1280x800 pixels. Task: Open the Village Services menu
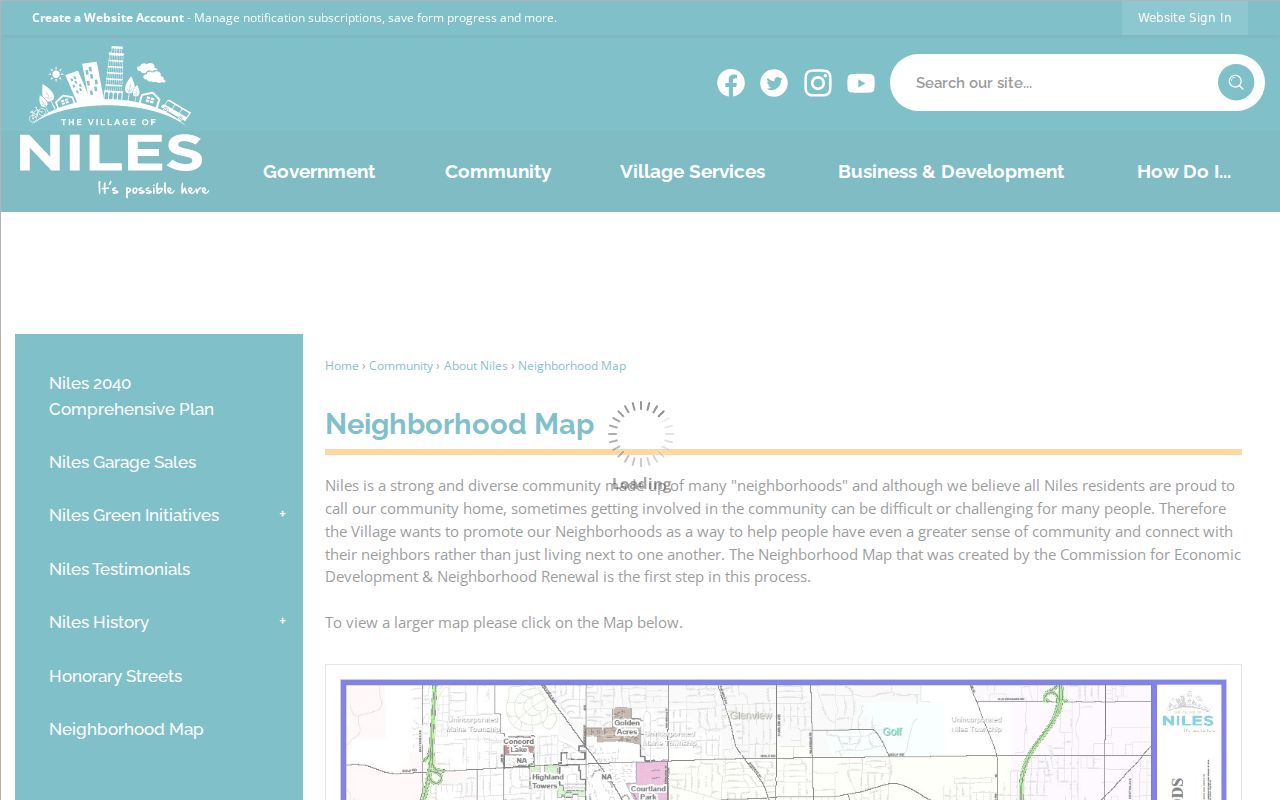[692, 171]
